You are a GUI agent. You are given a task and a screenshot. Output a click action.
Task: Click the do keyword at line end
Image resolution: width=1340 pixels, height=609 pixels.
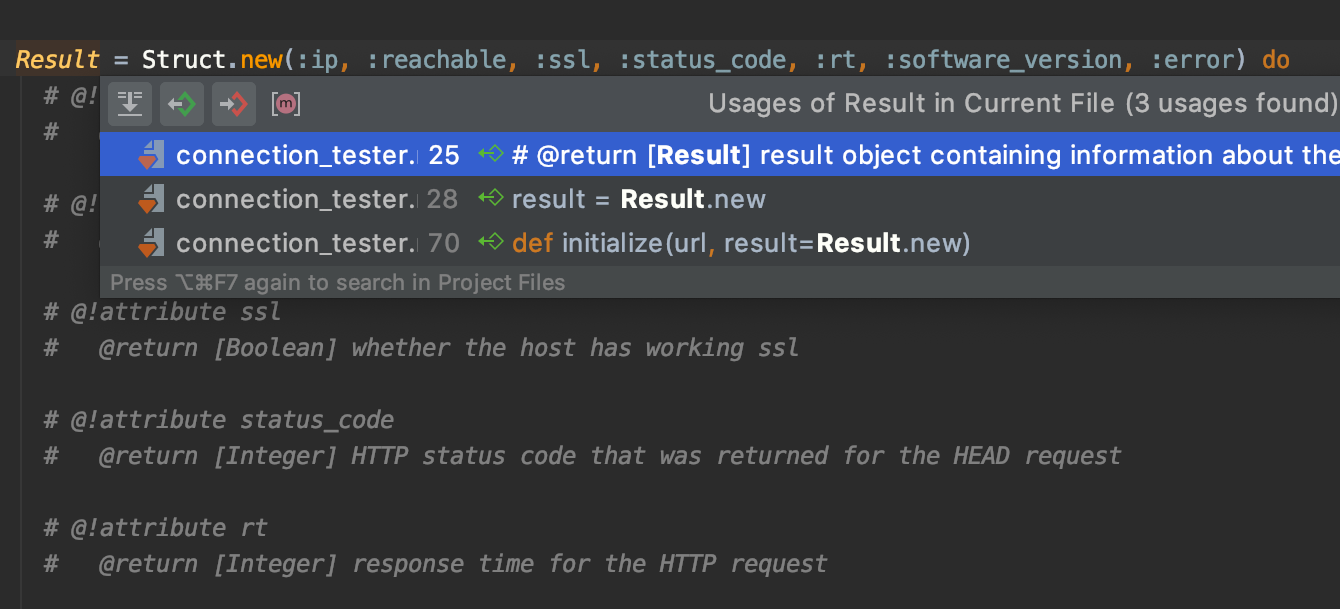(x=1275, y=59)
